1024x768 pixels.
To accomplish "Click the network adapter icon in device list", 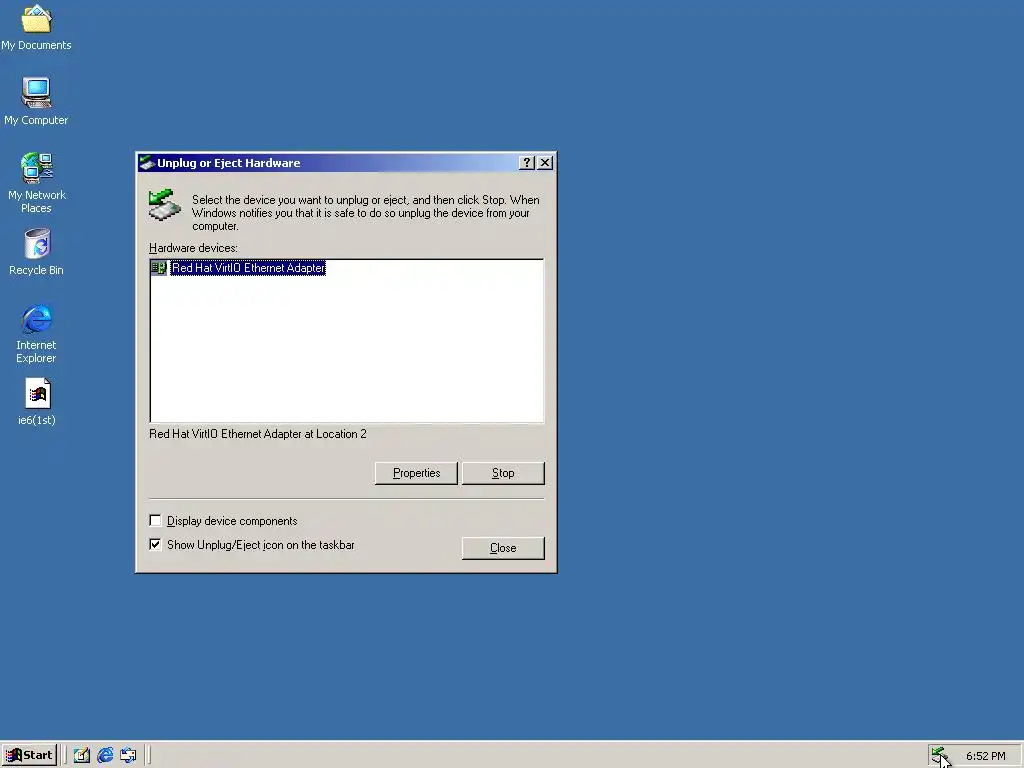I will click(x=158, y=268).
